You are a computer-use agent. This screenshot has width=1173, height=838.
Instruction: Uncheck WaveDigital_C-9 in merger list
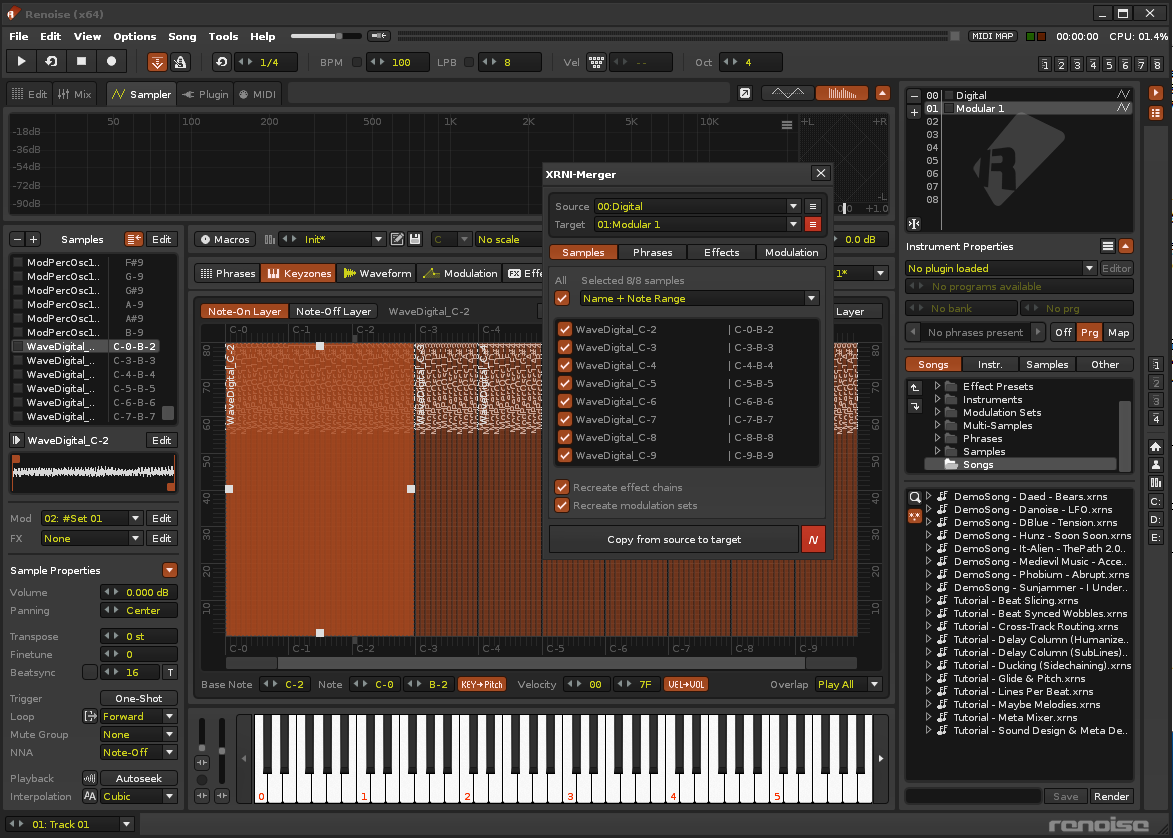[x=565, y=455]
